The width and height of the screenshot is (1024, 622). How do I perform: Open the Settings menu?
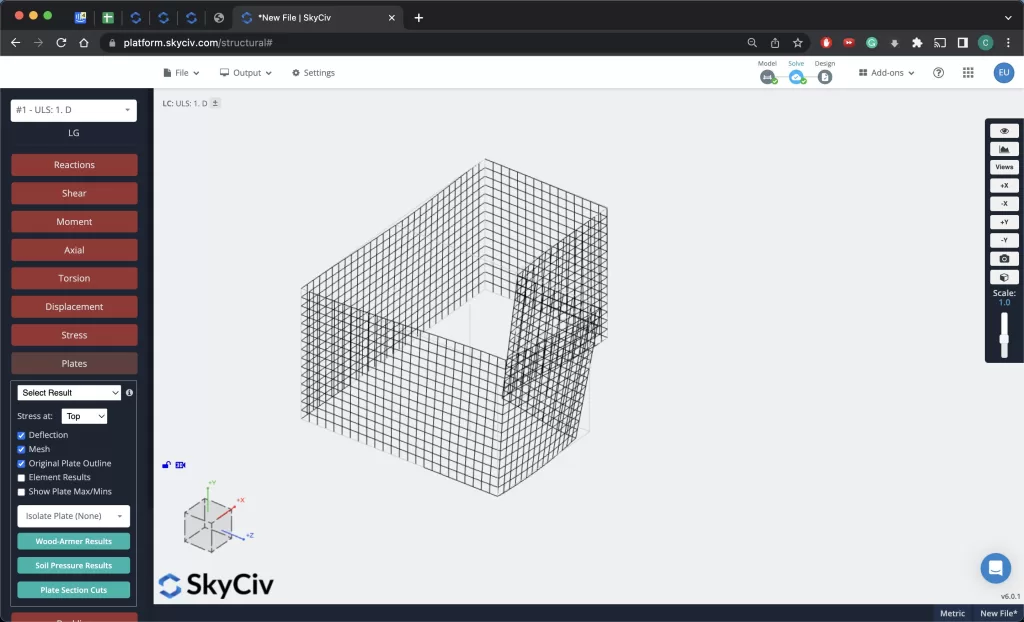point(313,73)
